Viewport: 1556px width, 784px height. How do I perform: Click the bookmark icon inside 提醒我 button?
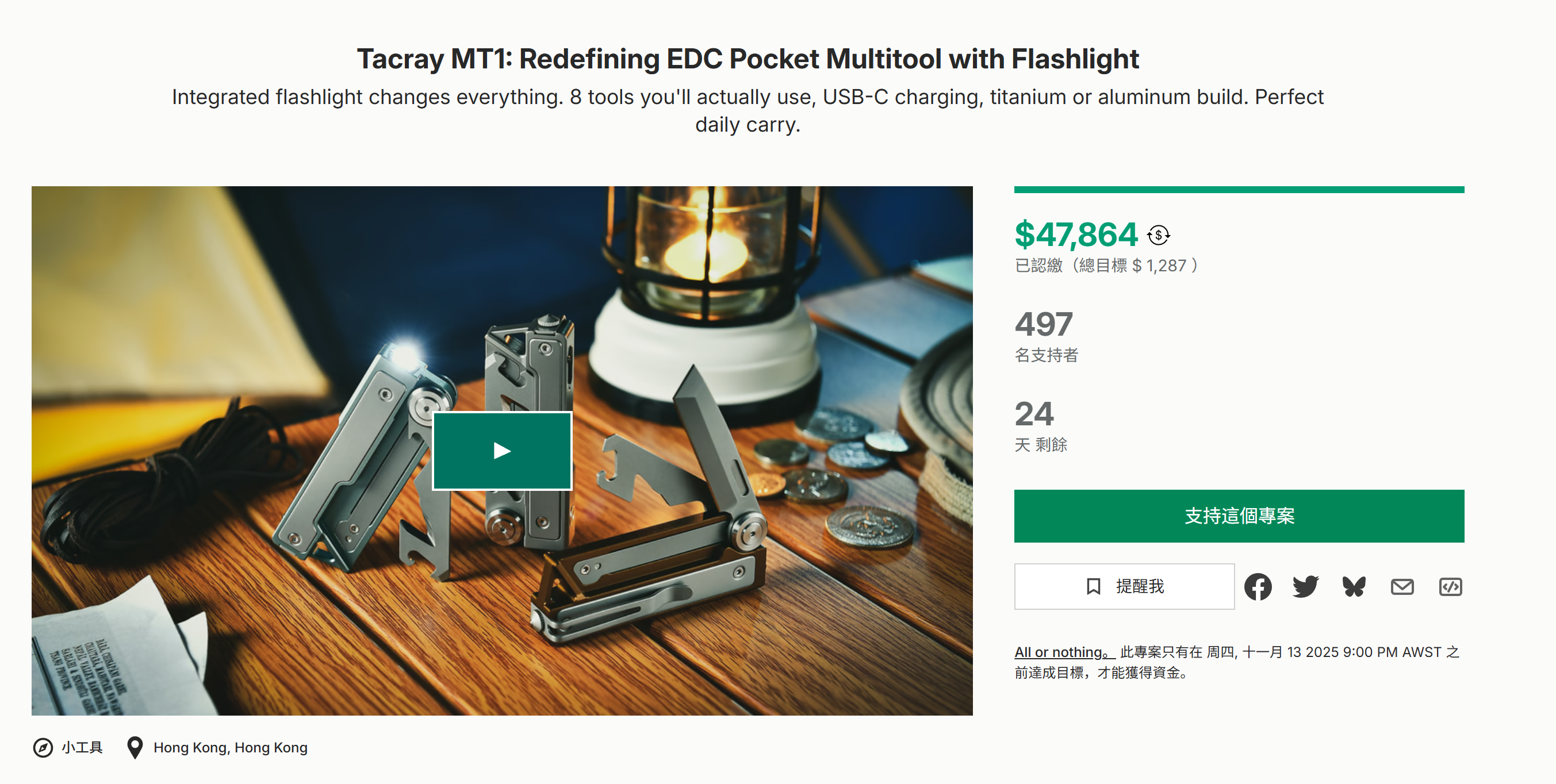1093,586
